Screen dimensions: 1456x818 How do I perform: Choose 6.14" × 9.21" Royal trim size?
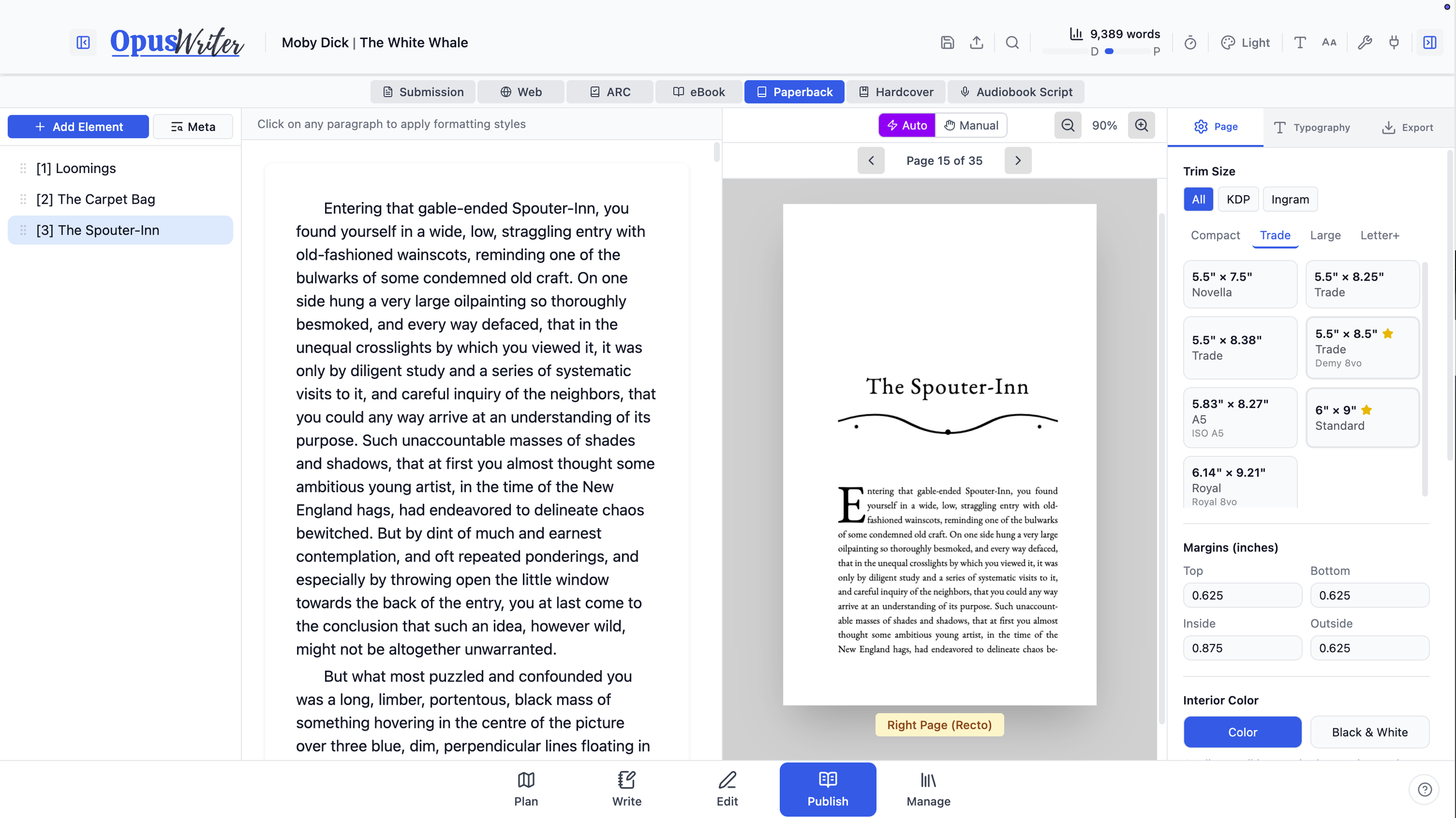(x=1240, y=483)
